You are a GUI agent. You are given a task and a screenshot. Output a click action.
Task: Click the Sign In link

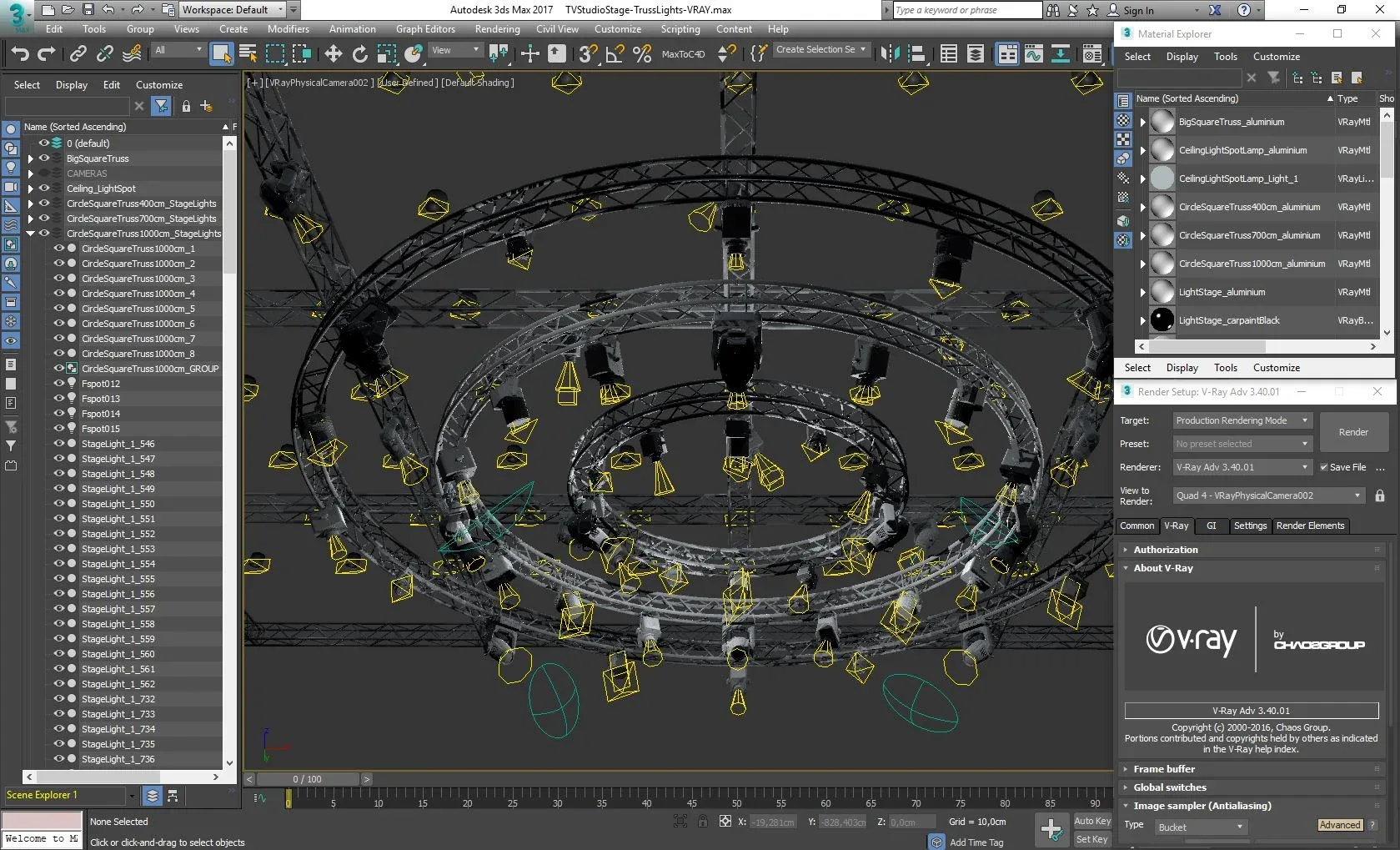point(1138,10)
